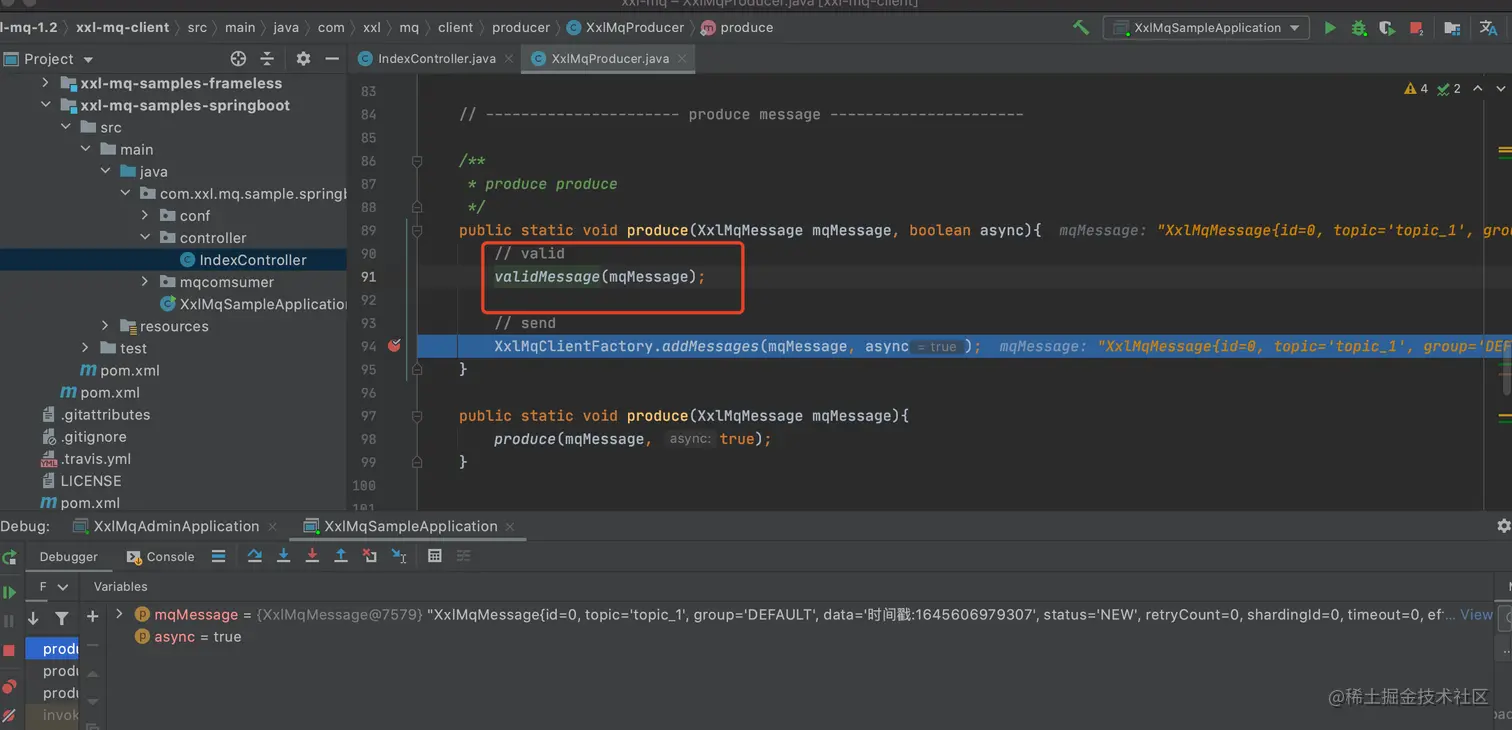Close the XxlMqProducer.java tab
The height and width of the screenshot is (730, 1512).
[682, 59]
